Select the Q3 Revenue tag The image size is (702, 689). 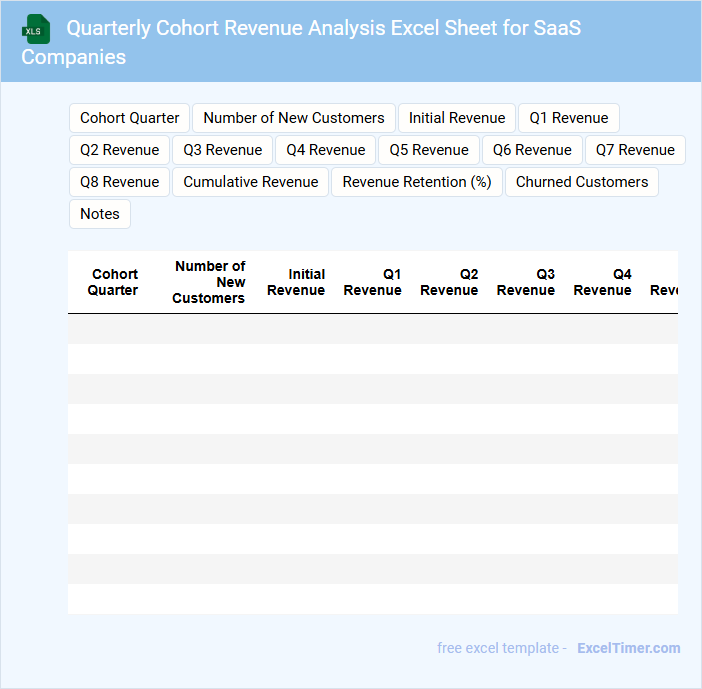(x=222, y=150)
